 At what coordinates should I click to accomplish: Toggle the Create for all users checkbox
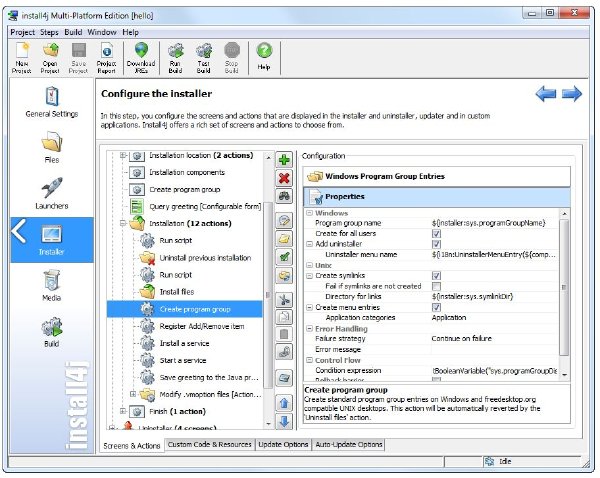click(436, 233)
